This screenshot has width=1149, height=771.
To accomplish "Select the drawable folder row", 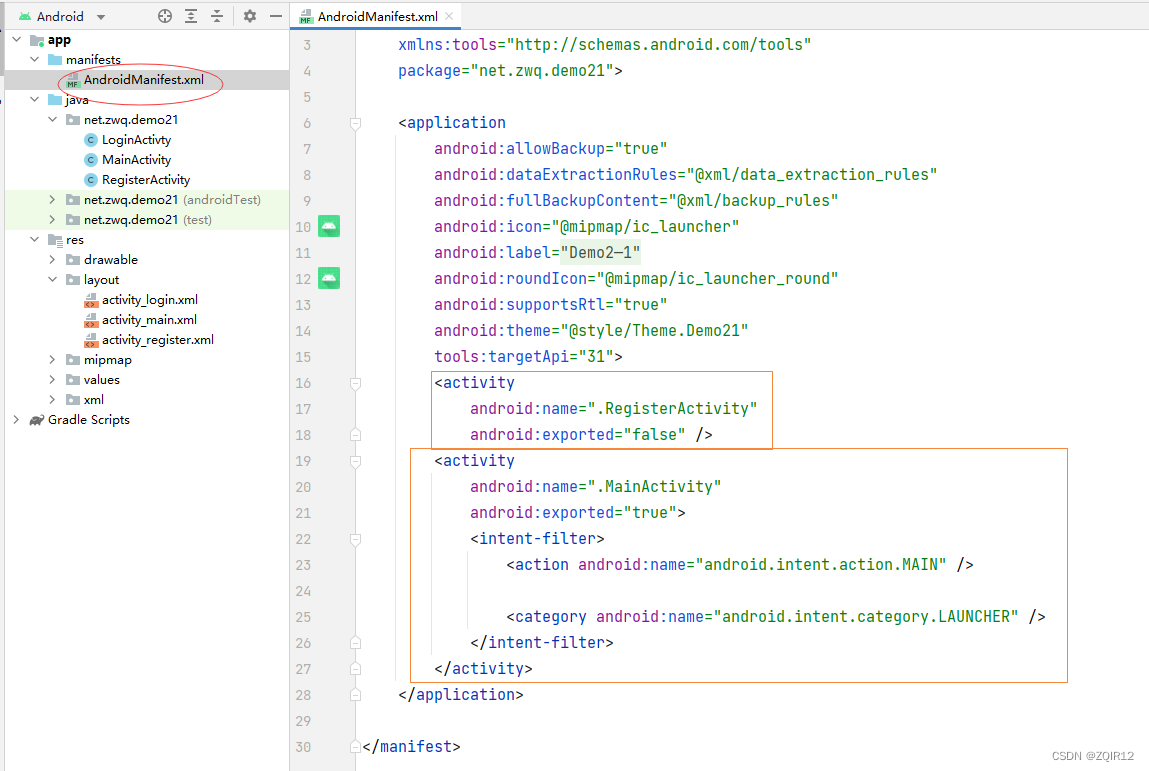I will point(147,259).
